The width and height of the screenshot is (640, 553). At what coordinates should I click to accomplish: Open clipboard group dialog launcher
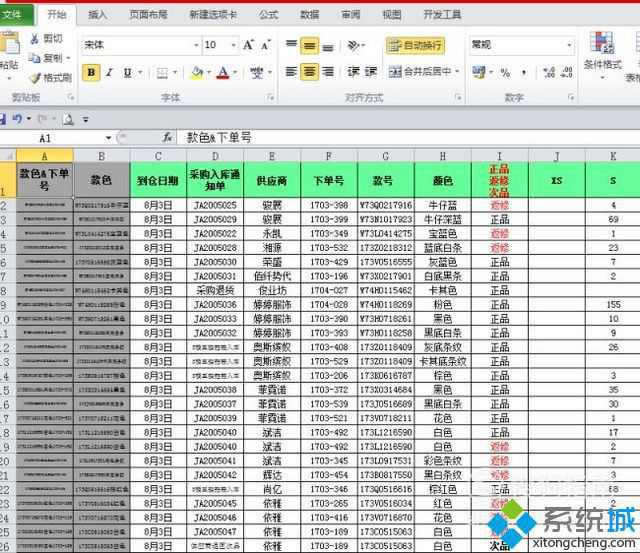[71, 97]
